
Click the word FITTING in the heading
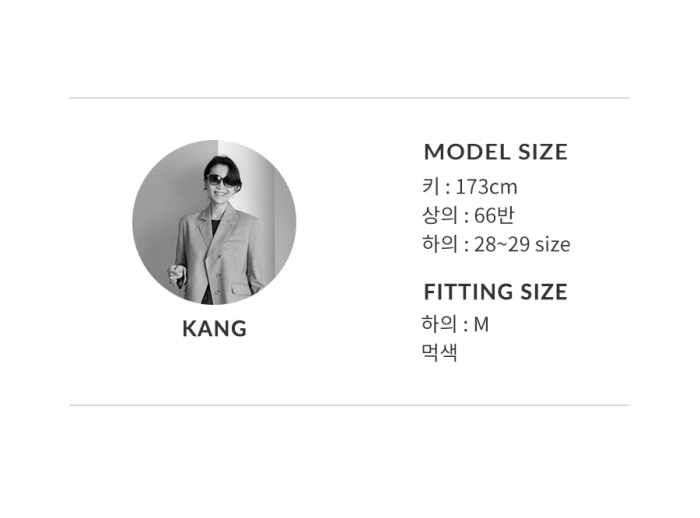(468, 292)
